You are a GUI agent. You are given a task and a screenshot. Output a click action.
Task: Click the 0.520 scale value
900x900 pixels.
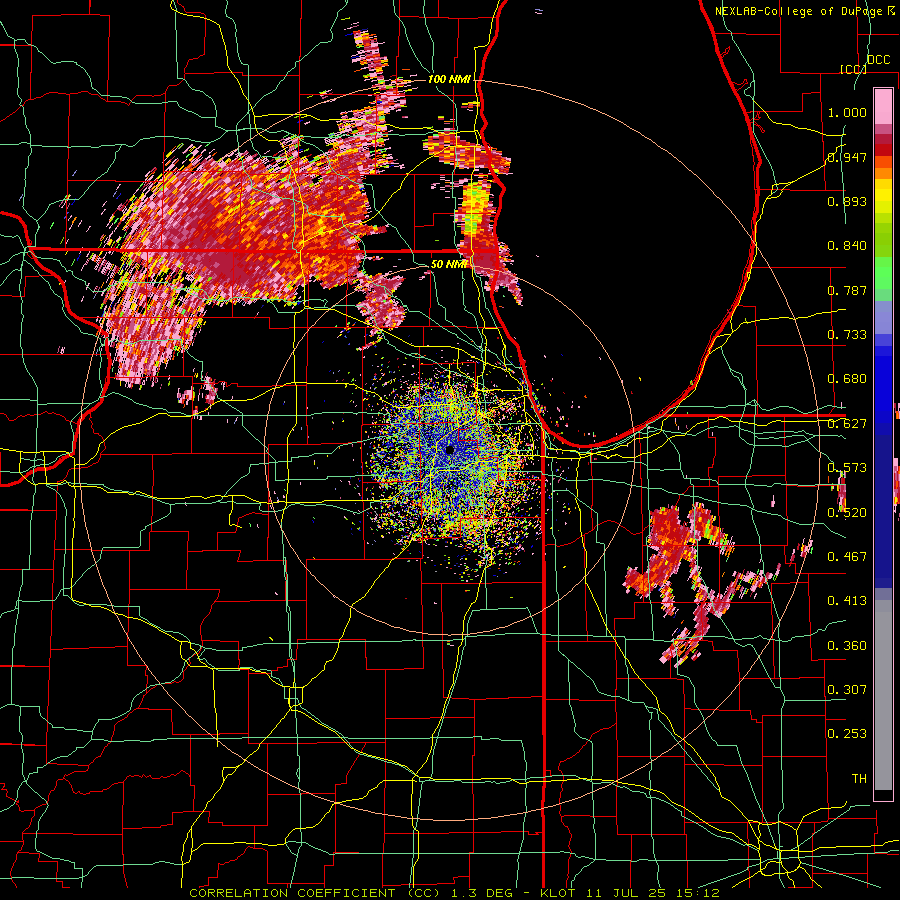pos(847,512)
